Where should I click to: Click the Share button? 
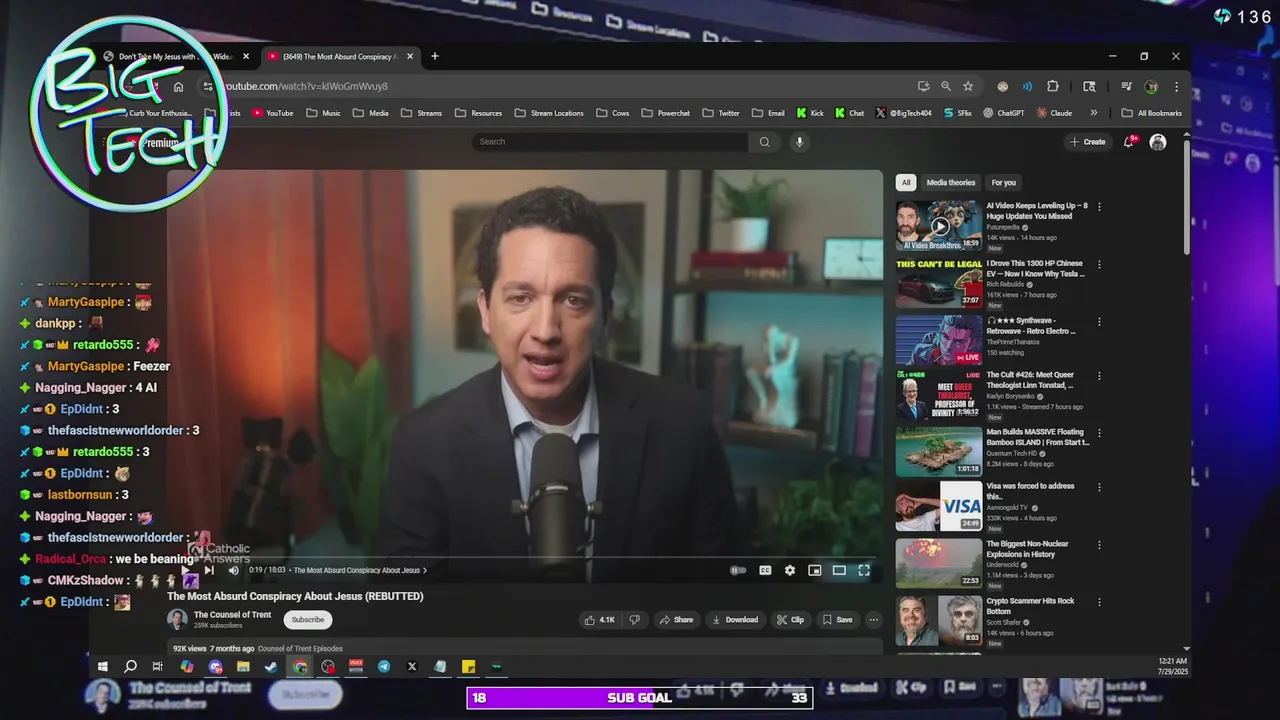coord(675,620)
